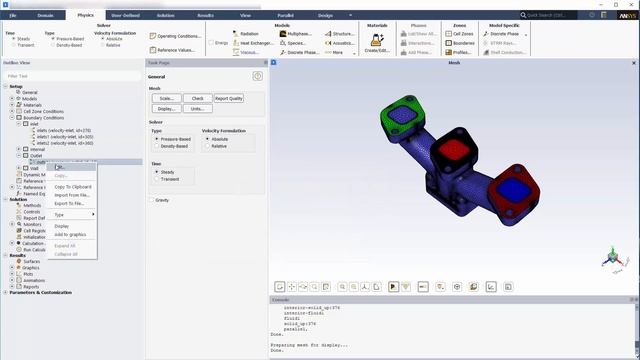
Task: Choose Edit... in the context menu
Action: coord(72,167)
